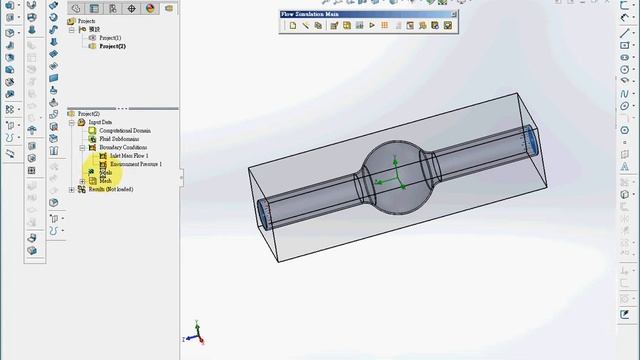Switch to the DisplayManager color ball tab

150,8
